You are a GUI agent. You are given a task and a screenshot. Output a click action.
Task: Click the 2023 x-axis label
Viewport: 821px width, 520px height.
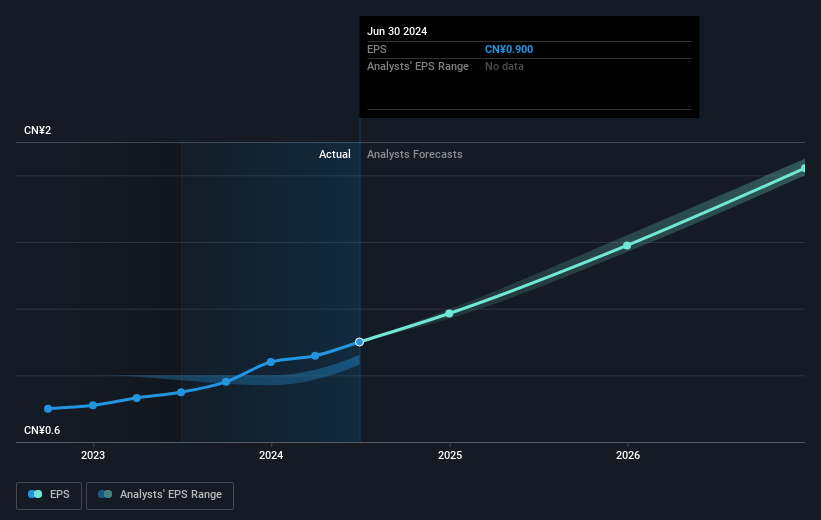click(x=93, y=456)
